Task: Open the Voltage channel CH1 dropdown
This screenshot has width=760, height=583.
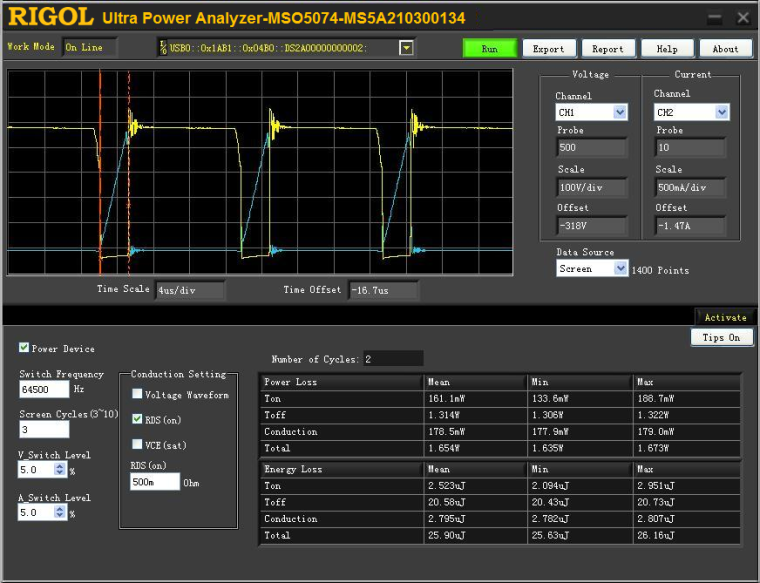Action: pyautogui.click(x=620, y=113)
